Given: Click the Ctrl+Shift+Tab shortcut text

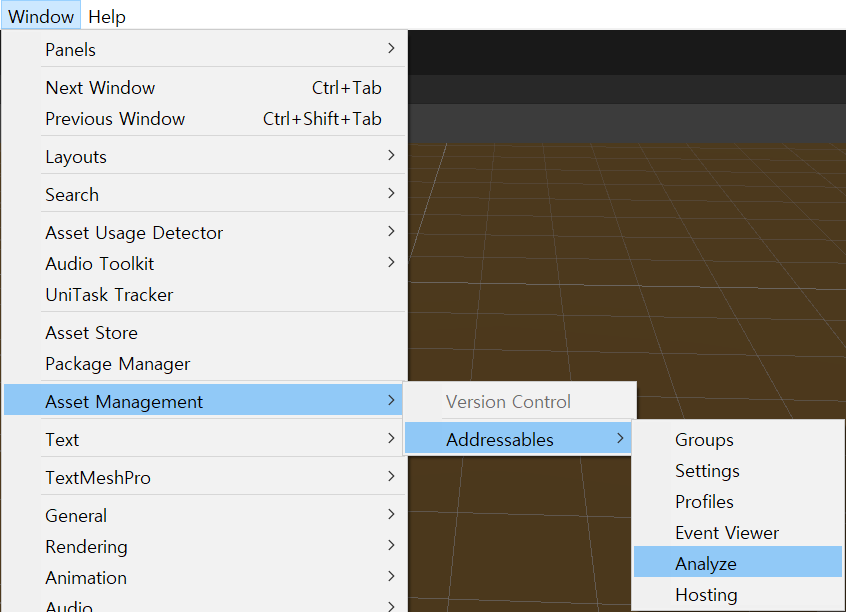Looking at the screenshot, I should pos(322,119).
